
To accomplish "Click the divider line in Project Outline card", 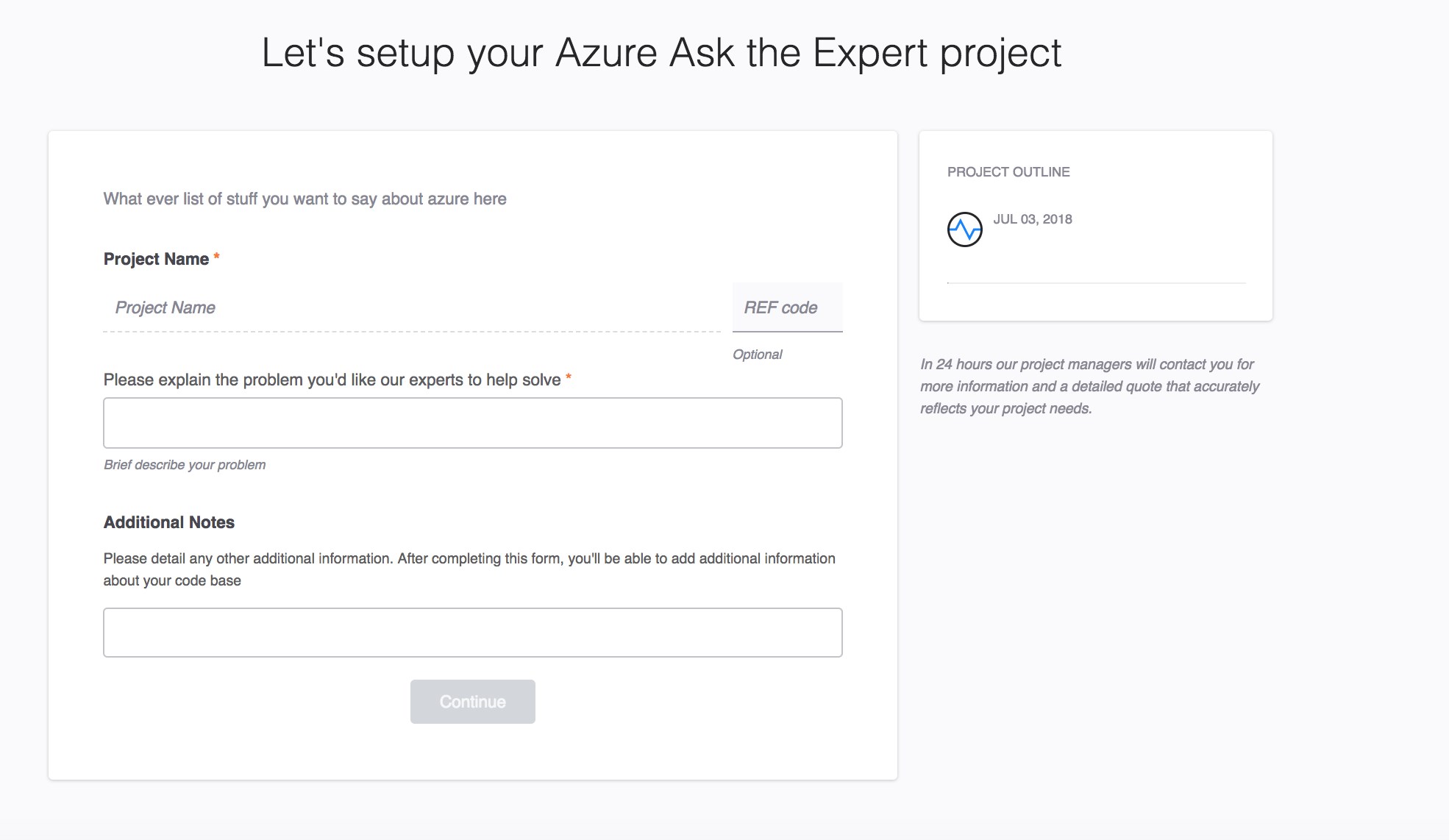I will [x=1096, y=282].
